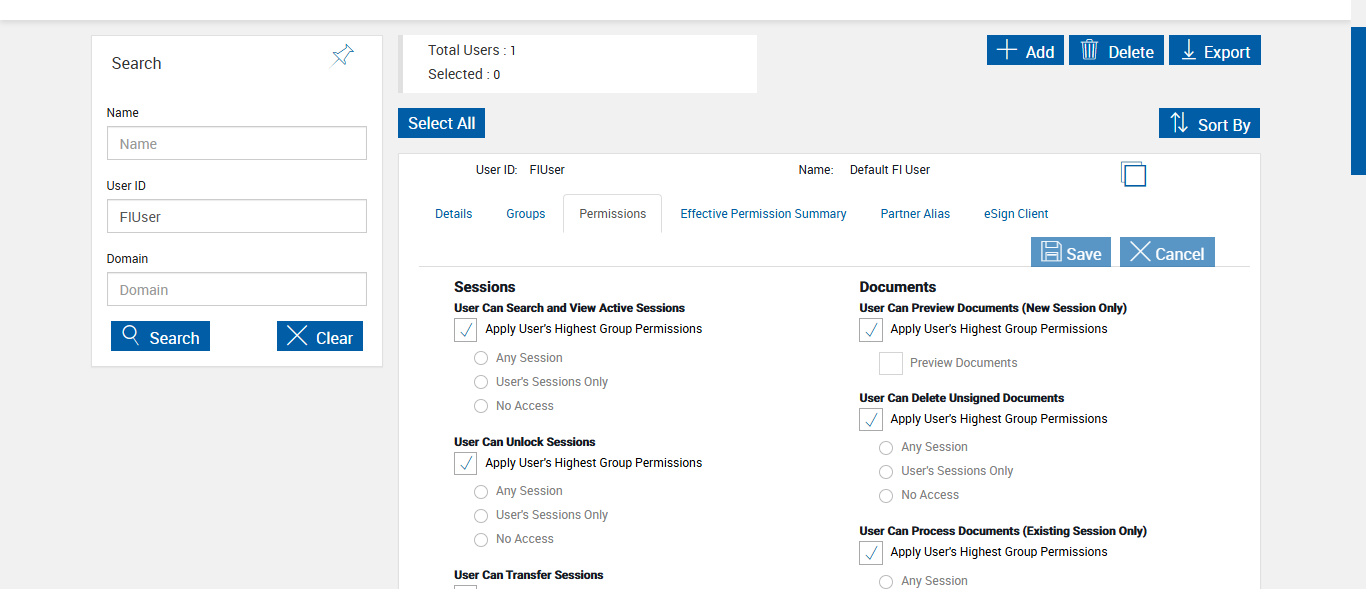Click the Add user plus button

click(1025, 51)
